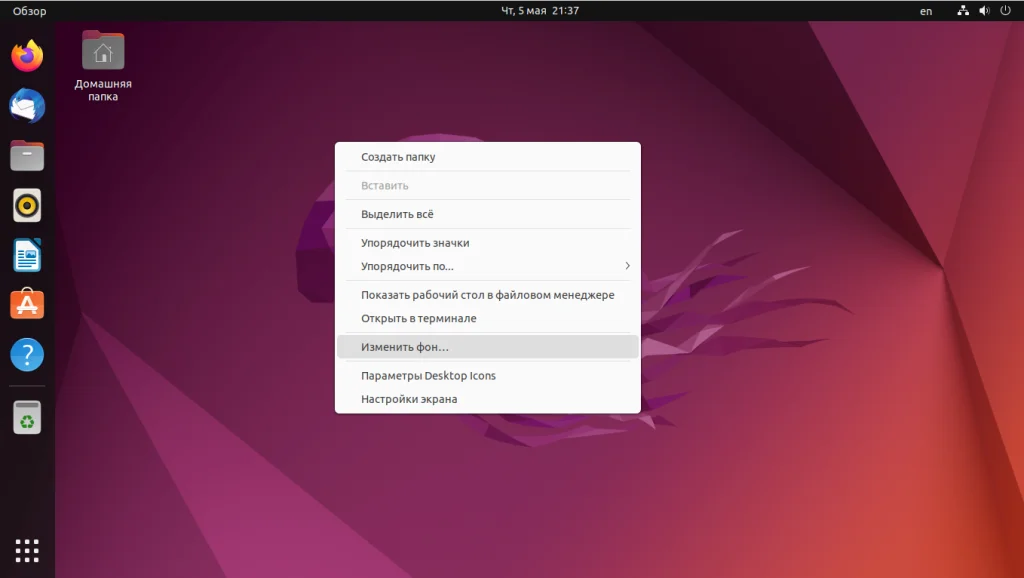
Task: Launch Firefox from the dock
Action: [x=25, y=55]
